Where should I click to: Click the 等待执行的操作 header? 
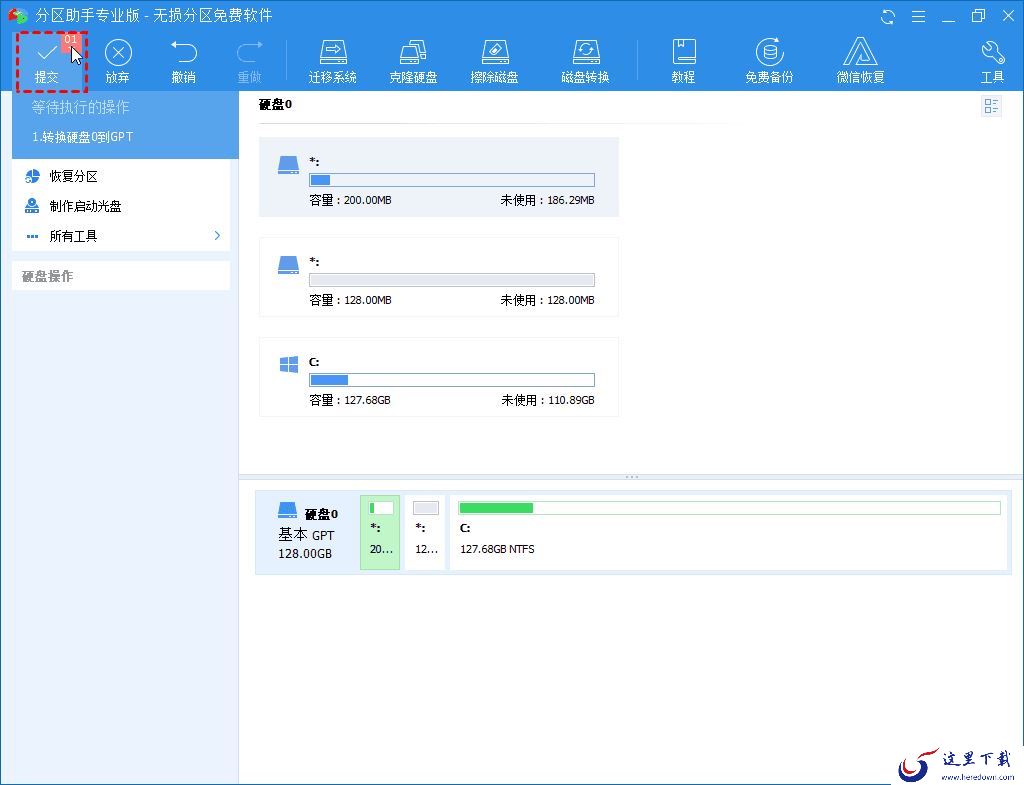[x=80, y=107]
